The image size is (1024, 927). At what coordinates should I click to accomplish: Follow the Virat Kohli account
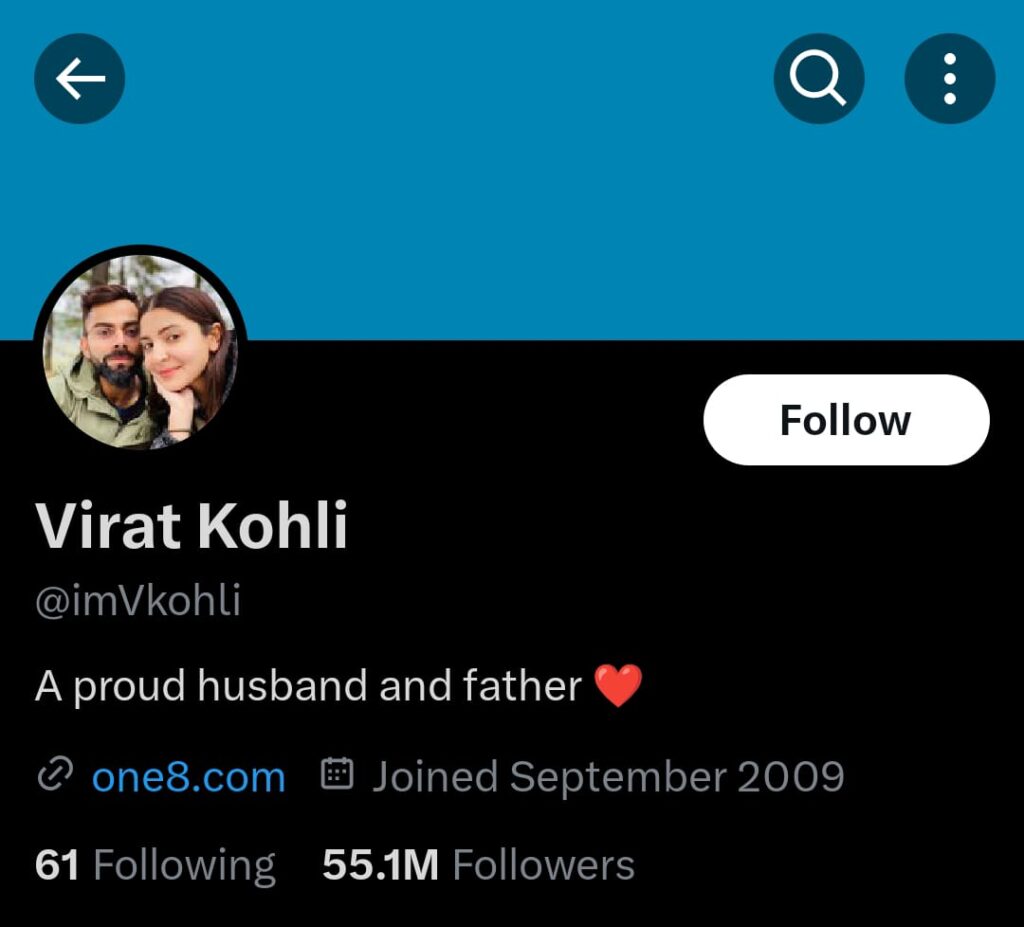click(846, 420)
